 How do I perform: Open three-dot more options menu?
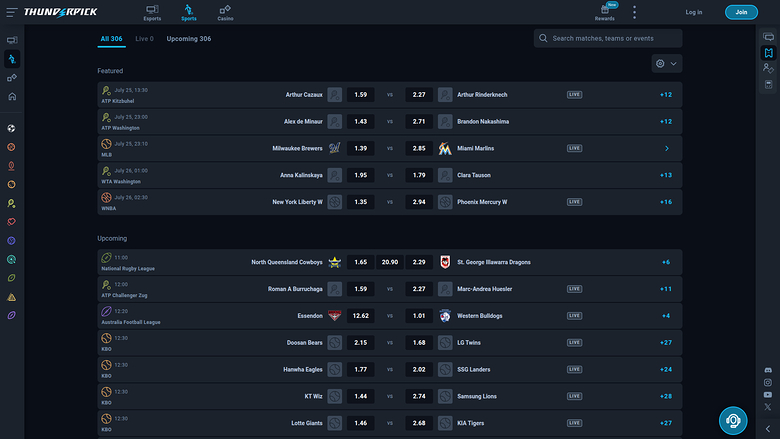click(x=634, y=12)
